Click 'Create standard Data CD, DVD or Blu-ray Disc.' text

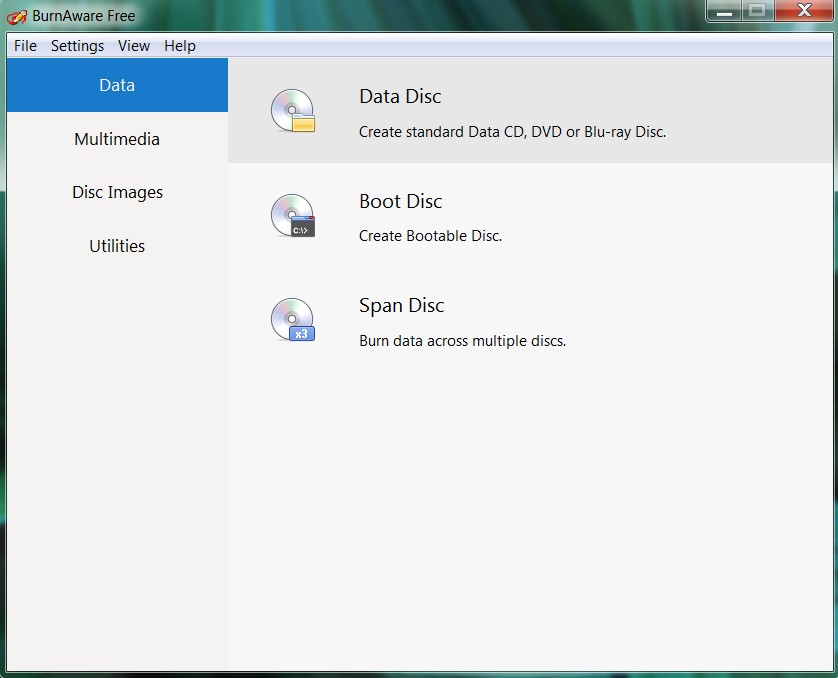513,132
